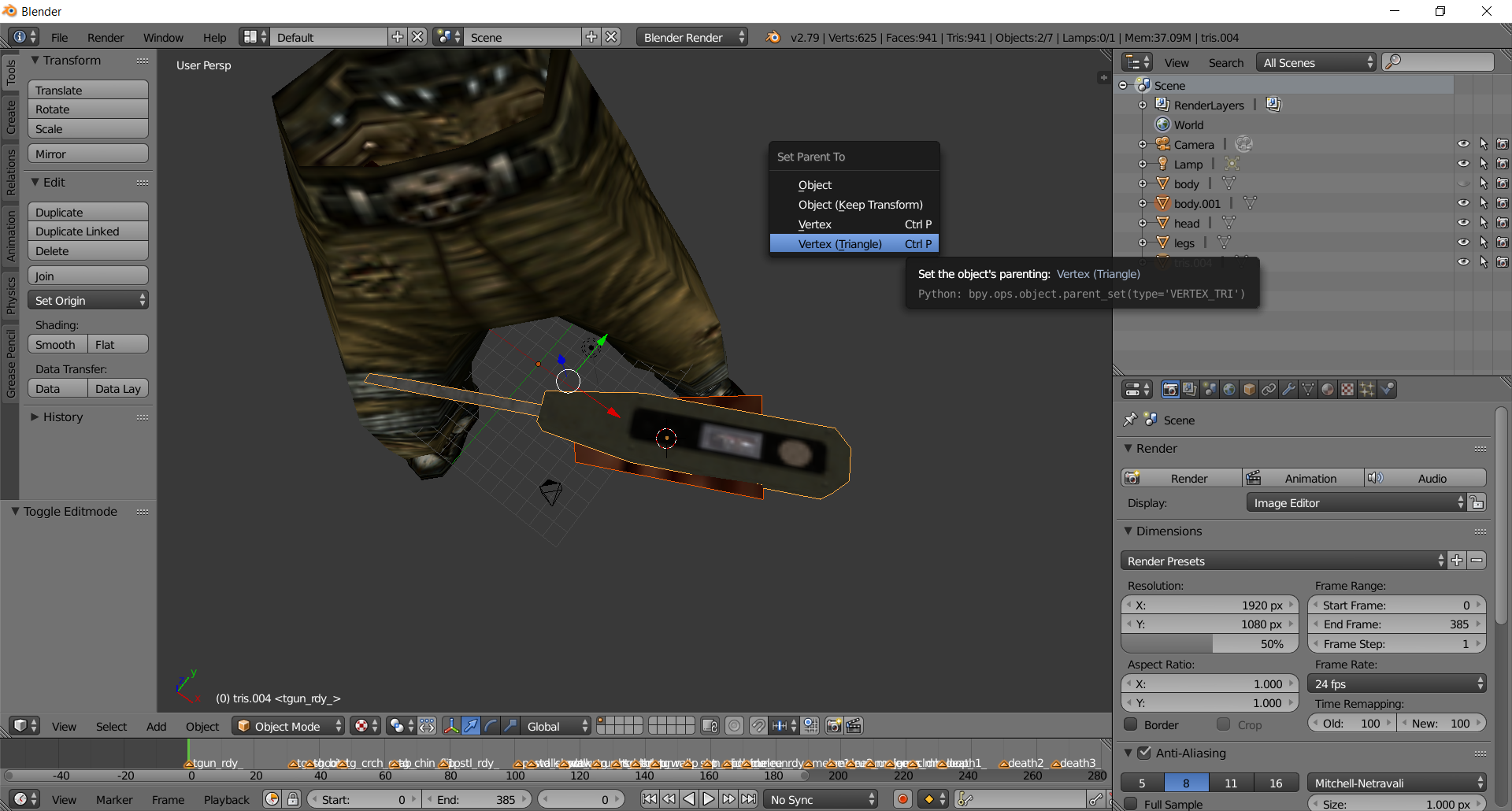This screenshot has height=811, width=1512.
Task: Toggle visibility eye for Camera object
Action: [1463, 144]
